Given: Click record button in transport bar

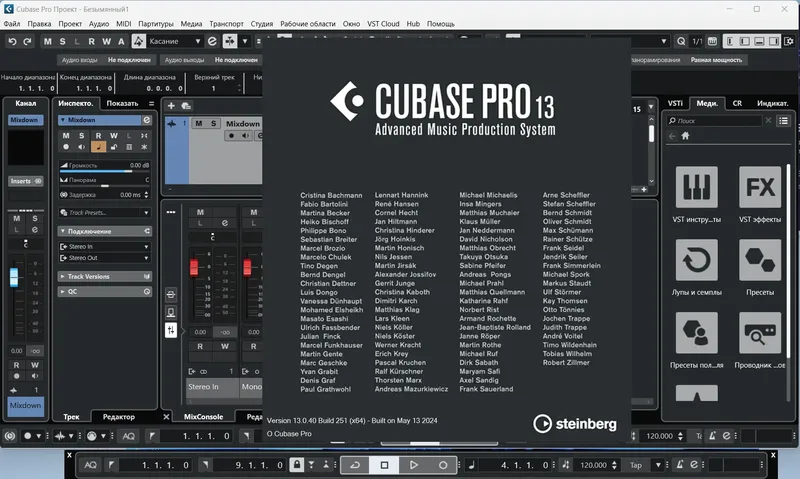Looking at the screenshot, I should [x=443, y=465].
